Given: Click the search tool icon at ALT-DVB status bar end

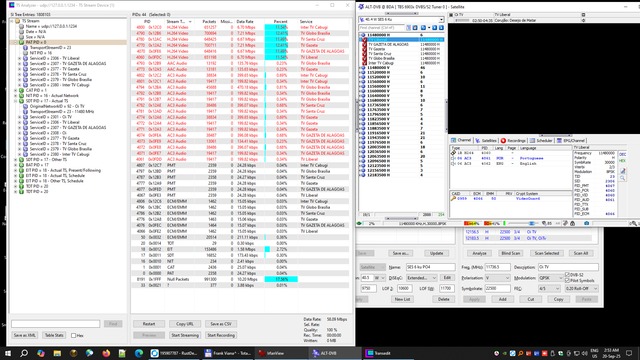Looking at the screenshot, I should coord(634,223).
